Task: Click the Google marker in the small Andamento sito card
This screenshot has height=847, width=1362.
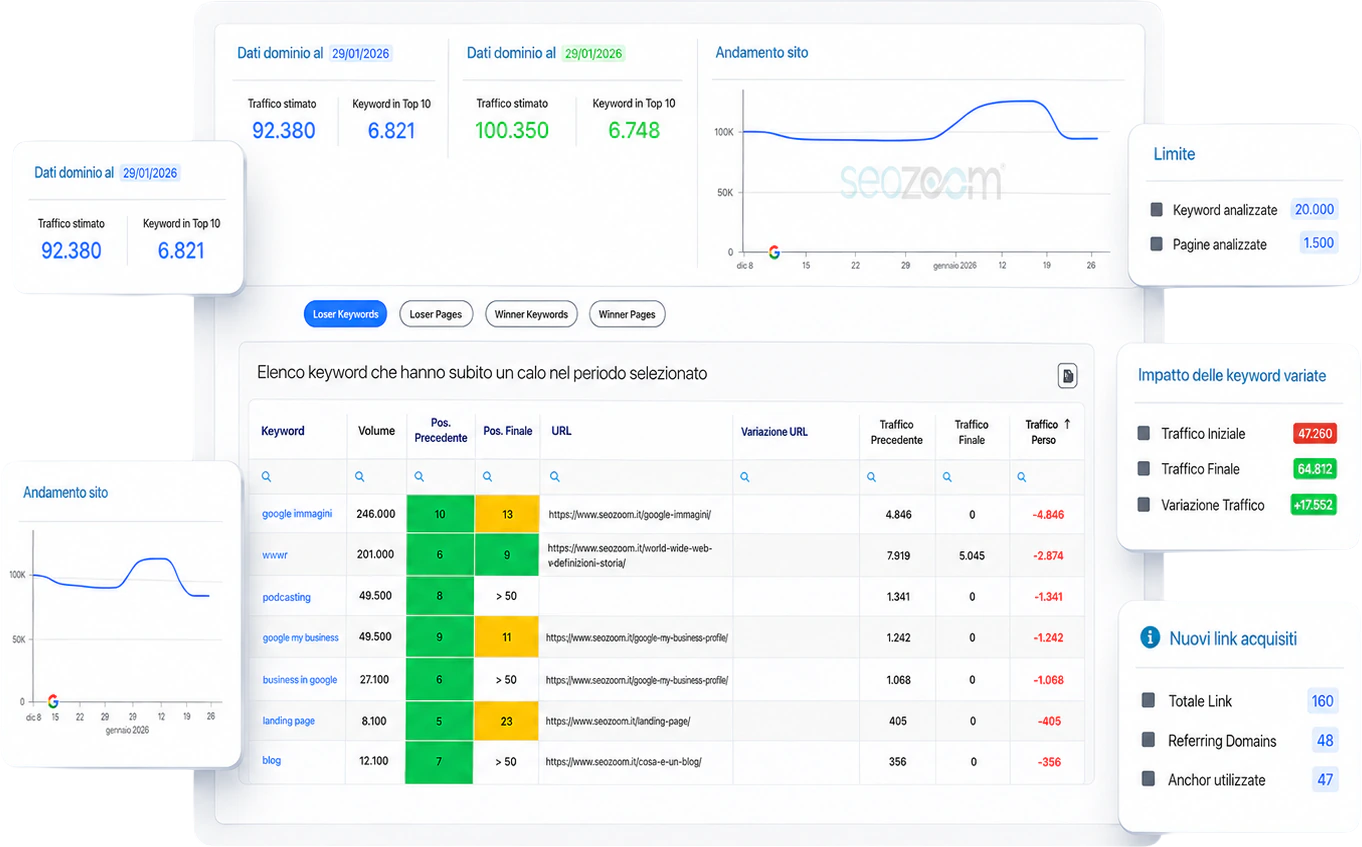Action: point(53,701)
